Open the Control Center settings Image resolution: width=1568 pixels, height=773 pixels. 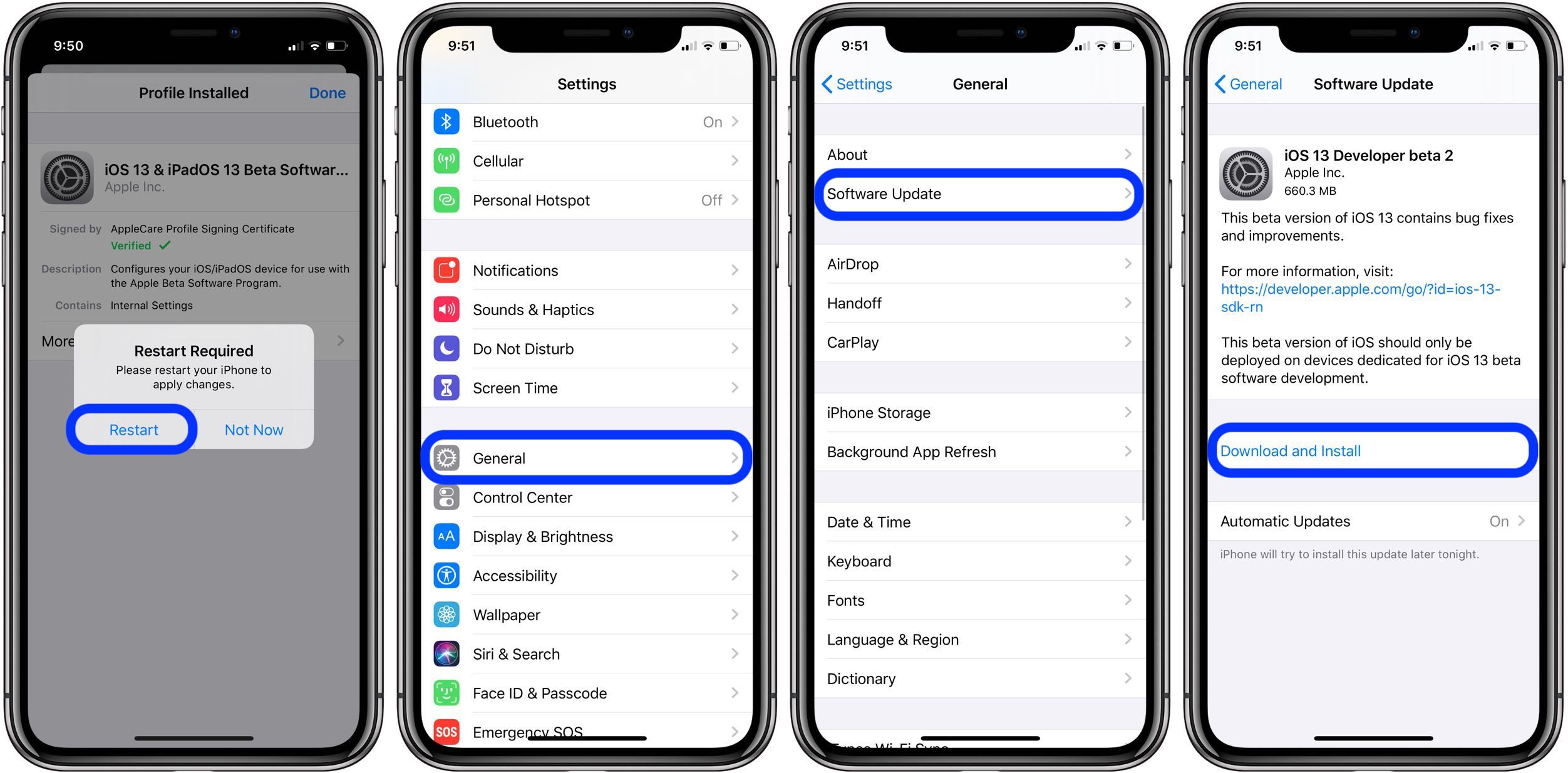589,498
